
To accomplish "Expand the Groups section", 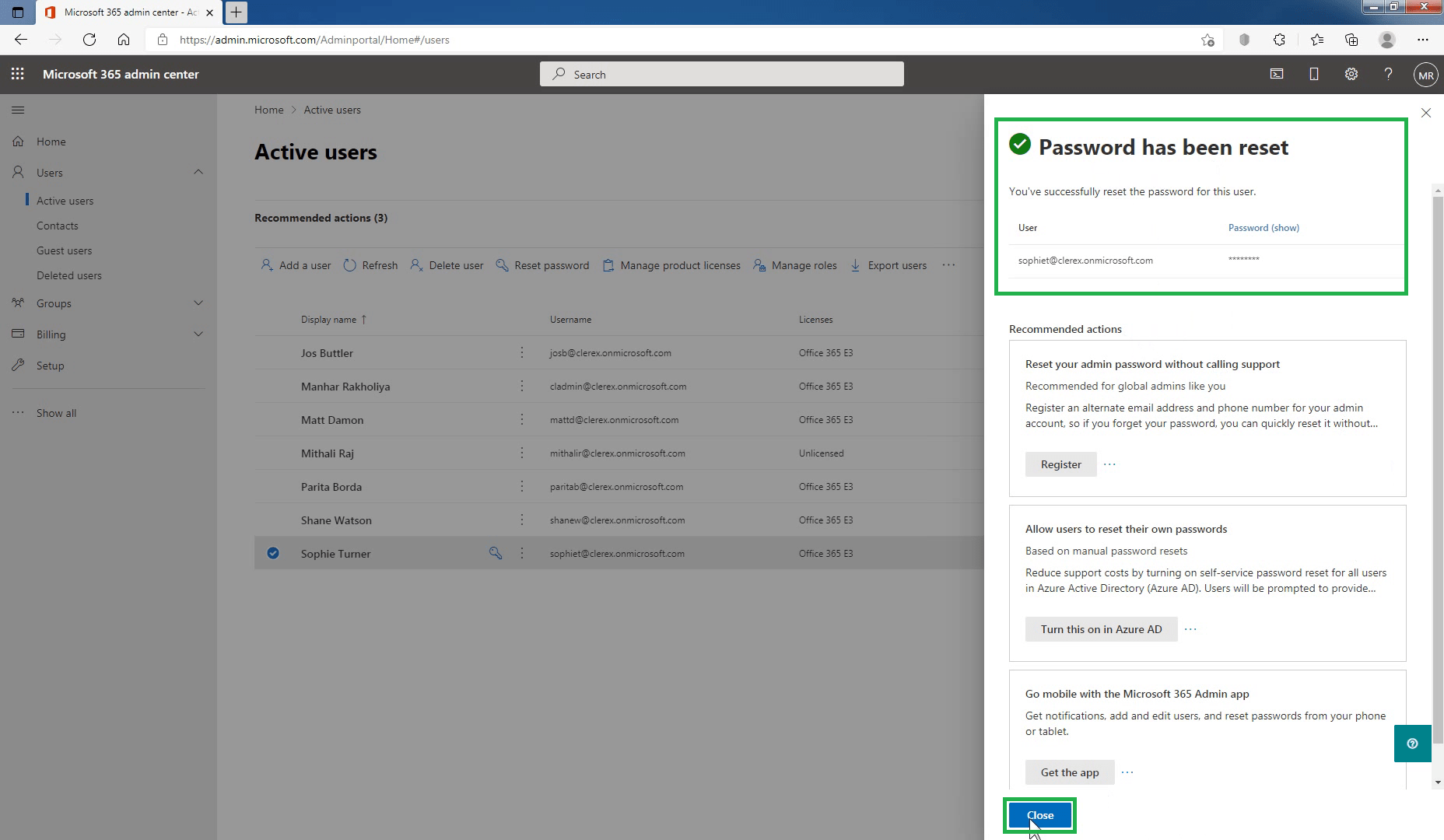I will [x=198, y=303].
